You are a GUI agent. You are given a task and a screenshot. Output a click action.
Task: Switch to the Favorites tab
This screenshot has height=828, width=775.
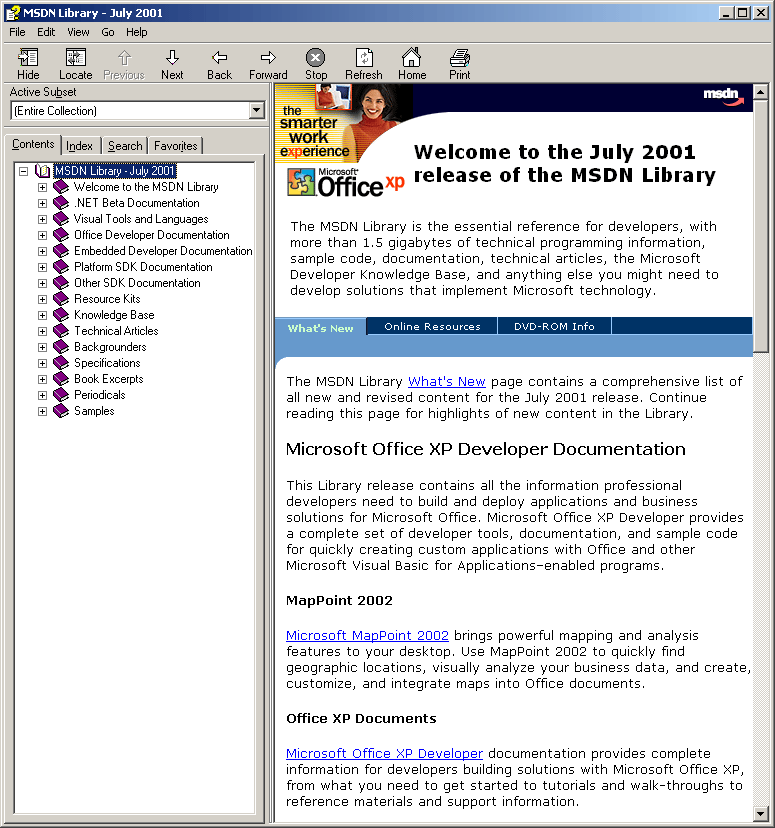tap(175, 146)
